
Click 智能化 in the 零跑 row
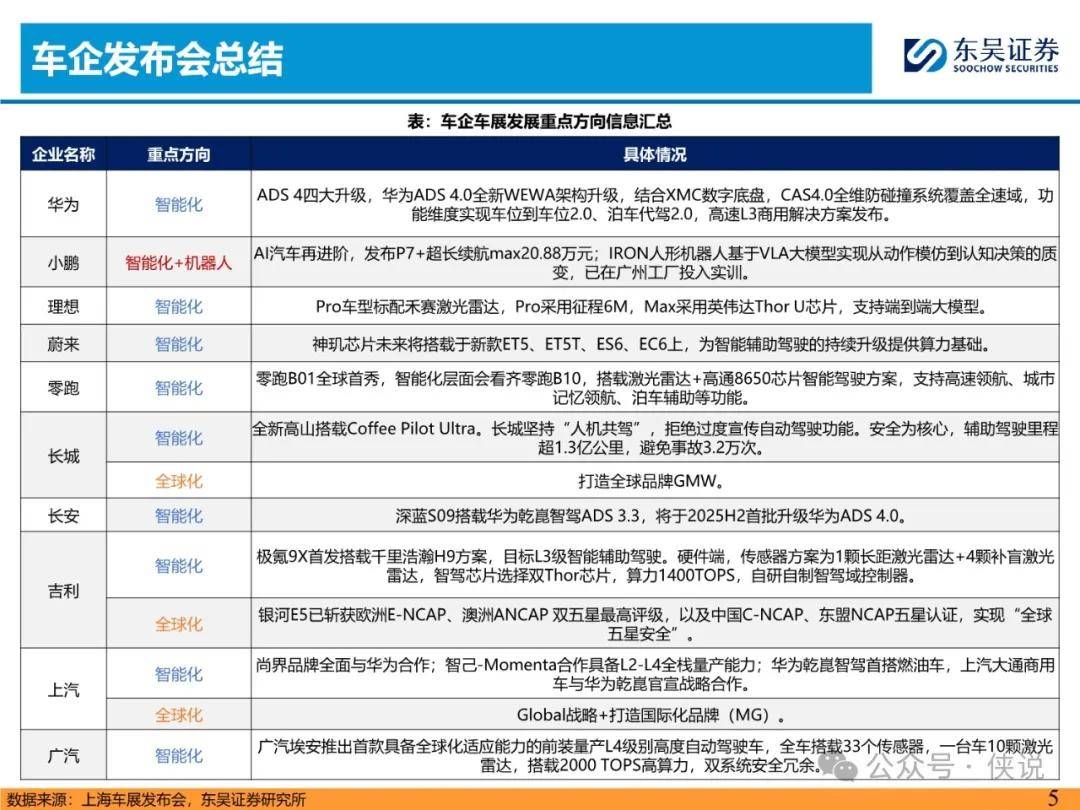pyautogui.click(x=179, y=388)
